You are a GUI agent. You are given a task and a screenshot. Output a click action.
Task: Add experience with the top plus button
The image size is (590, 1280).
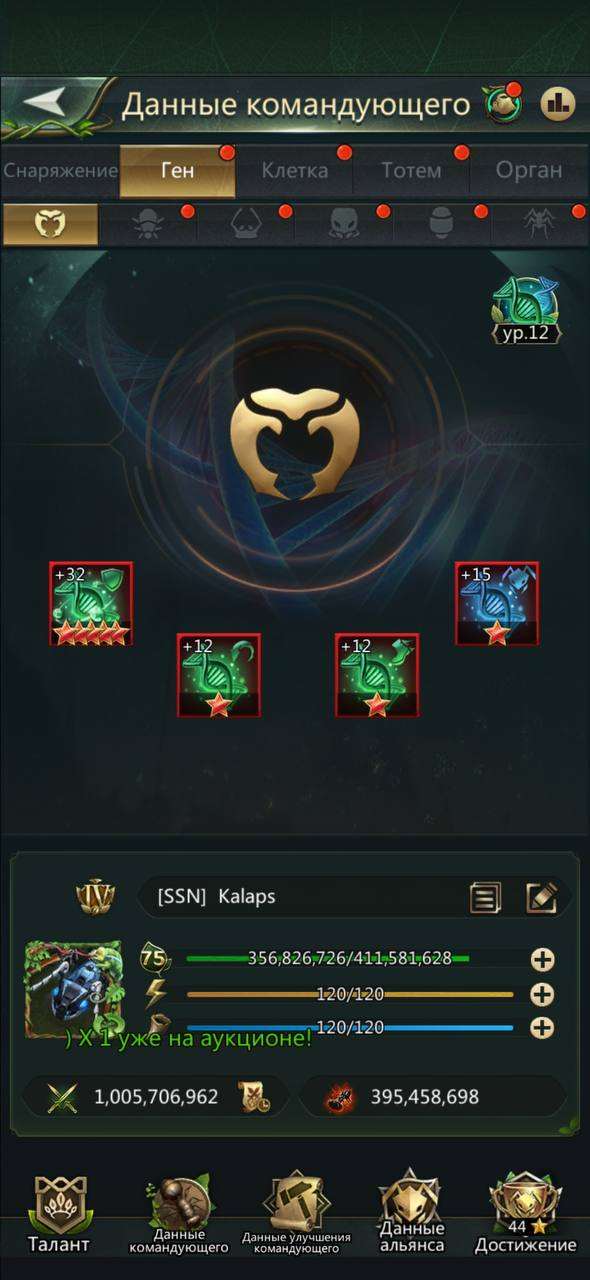[542, 960]
